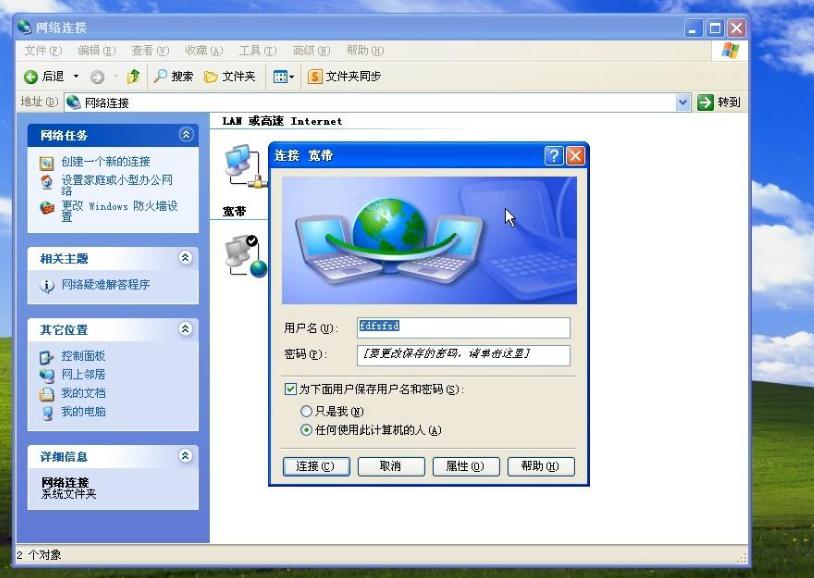The height and width of the screenshot is (578, 814).
Task: Click 更改 Windows 防火墙设置 link
Action: point(119,211)
